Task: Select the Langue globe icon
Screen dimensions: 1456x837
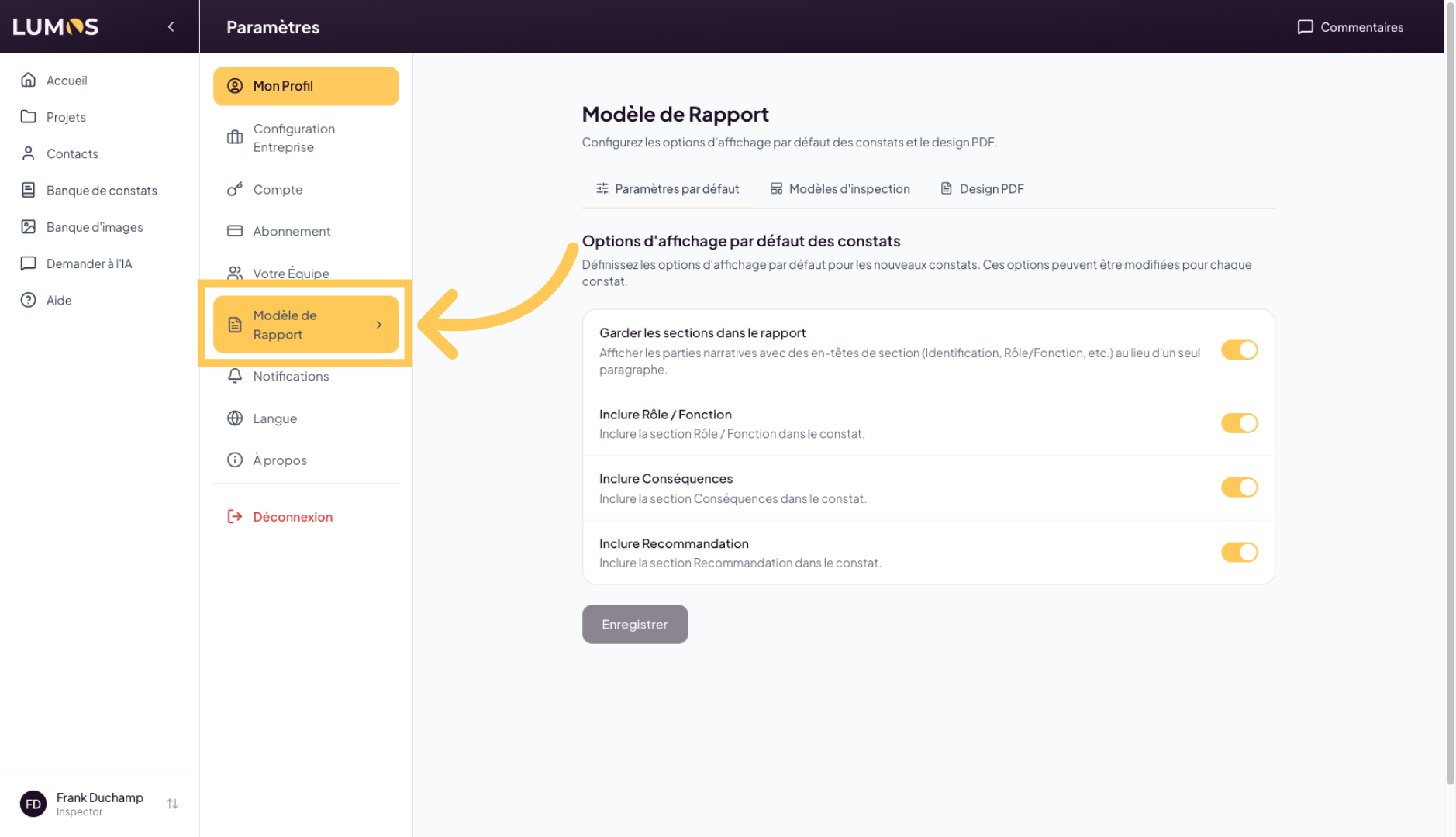Action: (x=235, y=418)
